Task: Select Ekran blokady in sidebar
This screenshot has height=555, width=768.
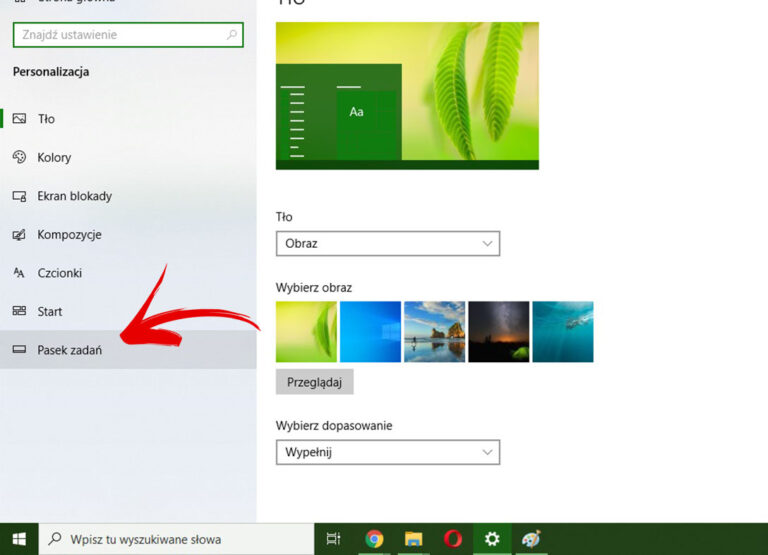Action: [x=128, y=196]
